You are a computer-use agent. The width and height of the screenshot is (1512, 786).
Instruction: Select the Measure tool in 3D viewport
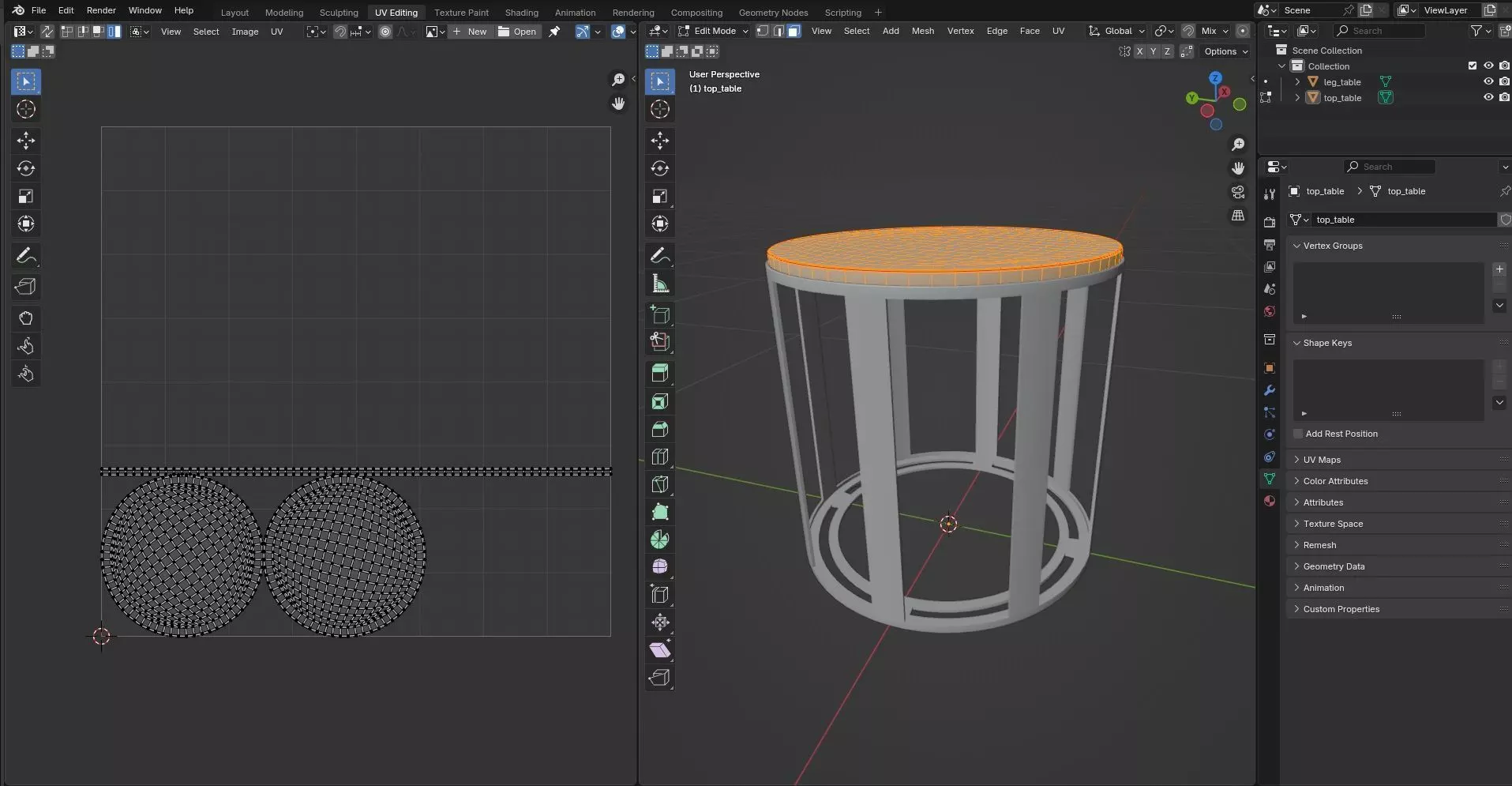pyautogui.click(x=660, y=284)
